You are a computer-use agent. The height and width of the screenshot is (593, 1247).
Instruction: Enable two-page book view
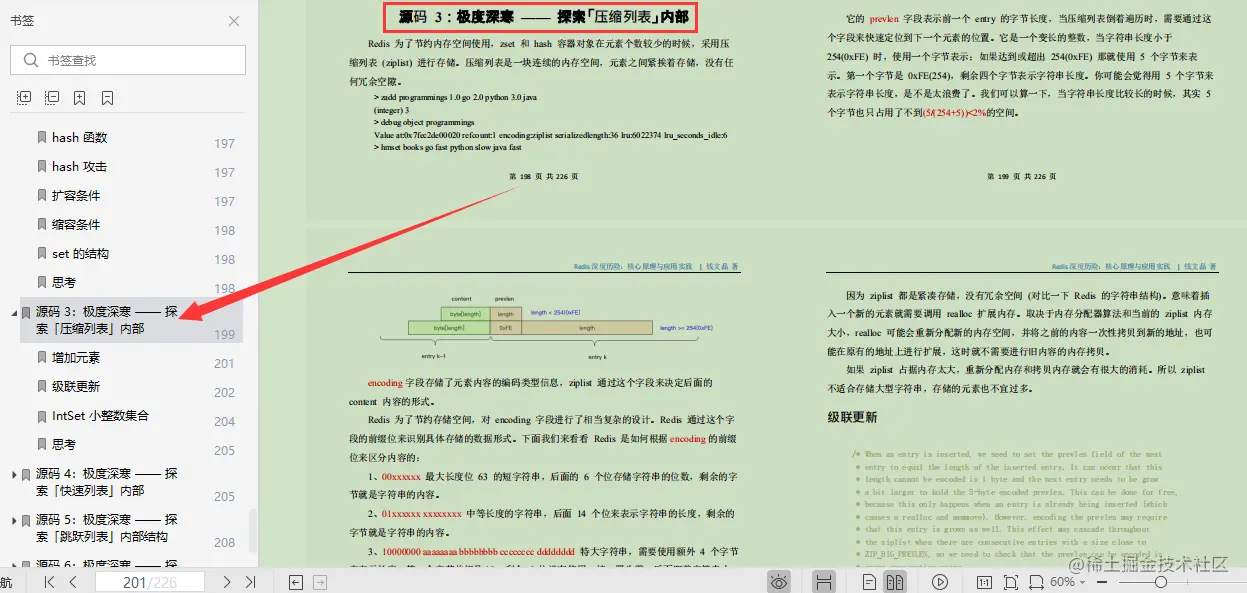[x=895, y=581]
